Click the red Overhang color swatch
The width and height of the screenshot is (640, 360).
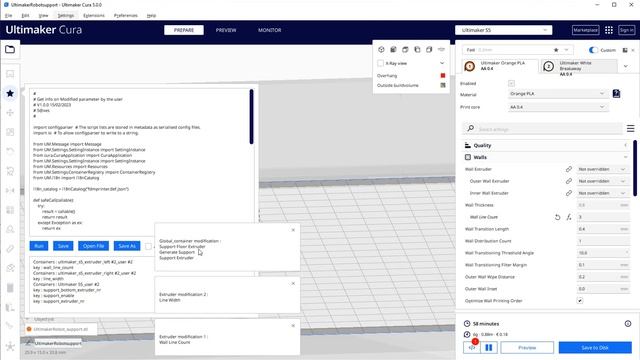pos(443,76)
